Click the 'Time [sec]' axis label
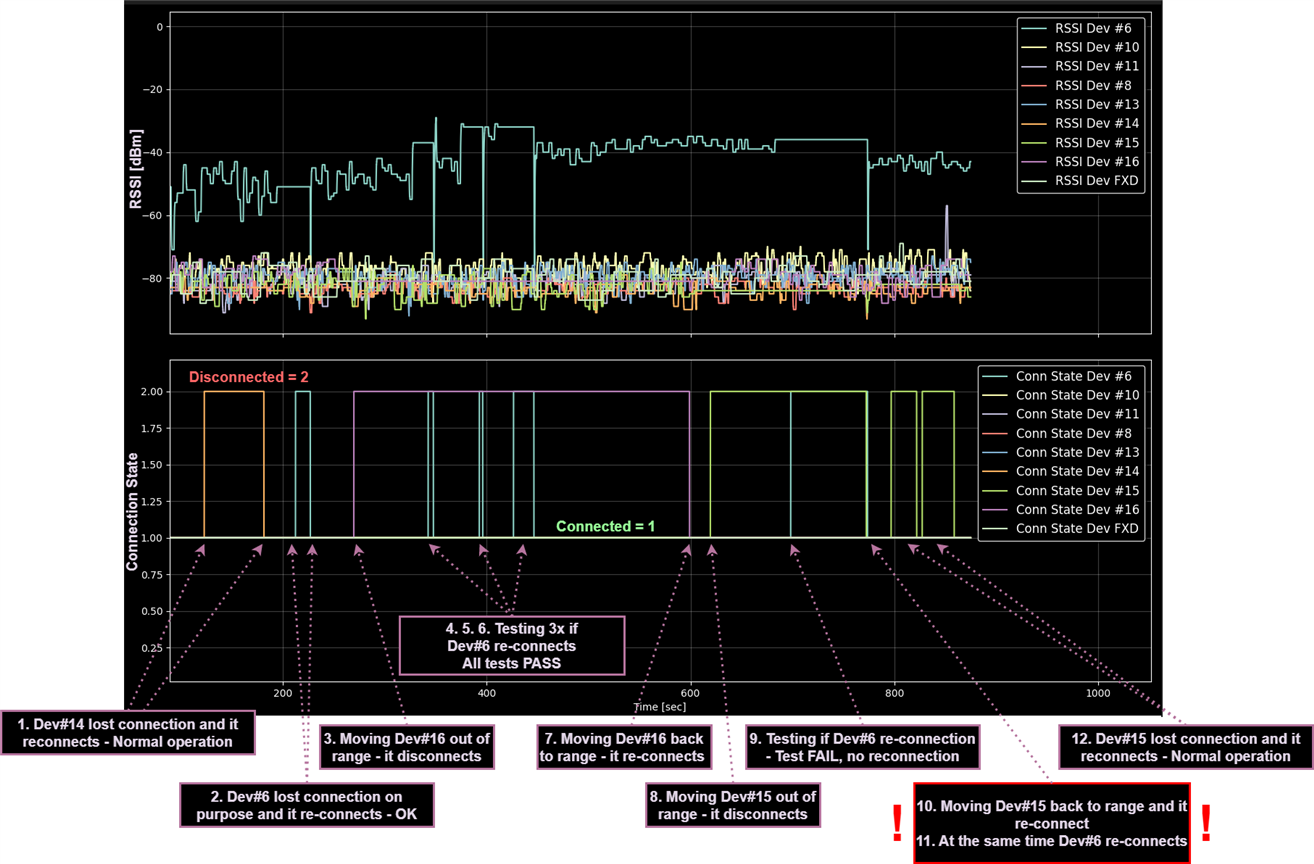Image resolution: width=1314 pixels, height=864 pixels. (659, 707)
